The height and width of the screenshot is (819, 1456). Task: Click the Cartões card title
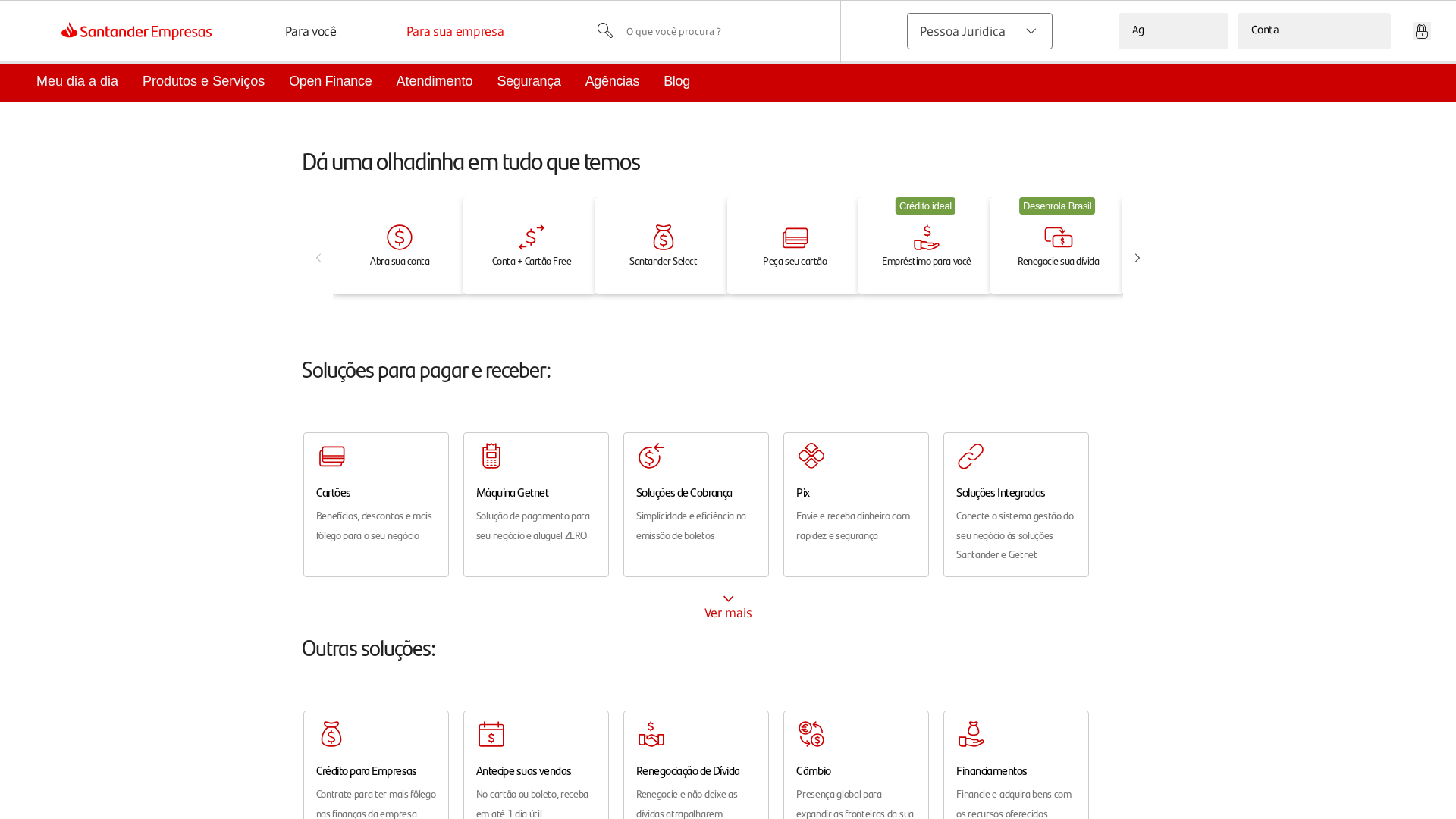point(333,493)
